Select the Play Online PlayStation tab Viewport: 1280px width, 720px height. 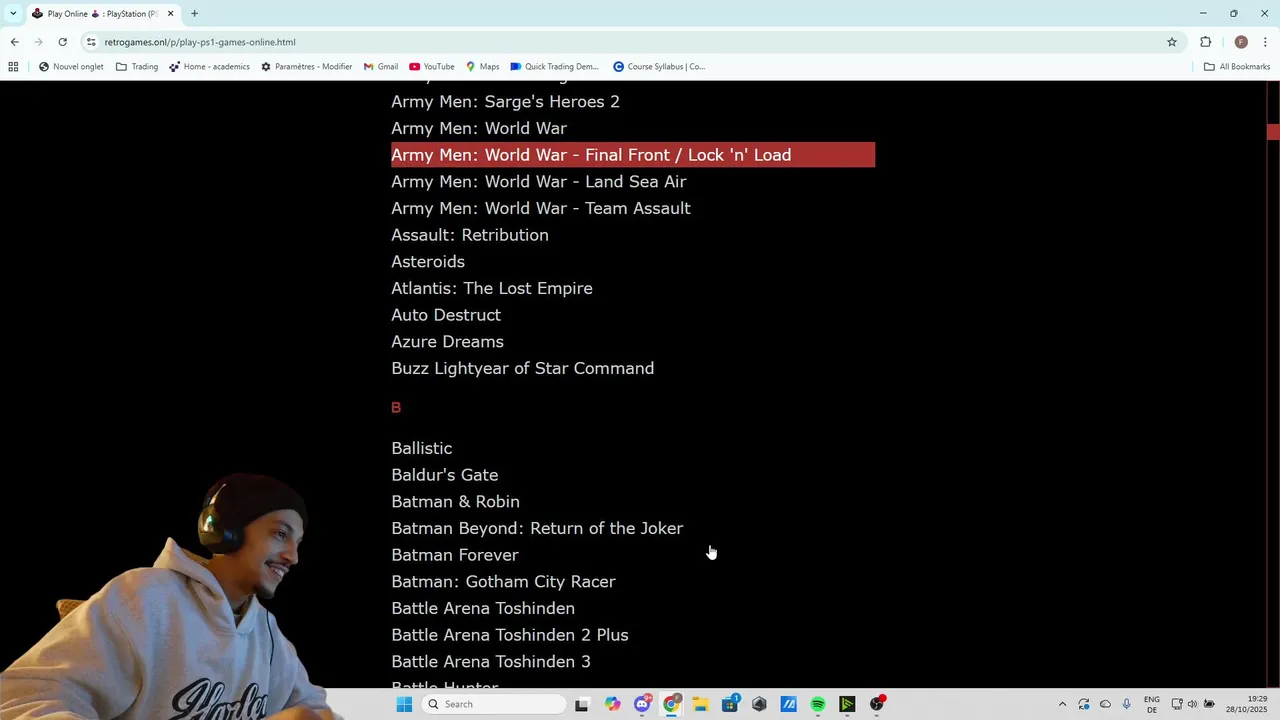coord(103,13)
